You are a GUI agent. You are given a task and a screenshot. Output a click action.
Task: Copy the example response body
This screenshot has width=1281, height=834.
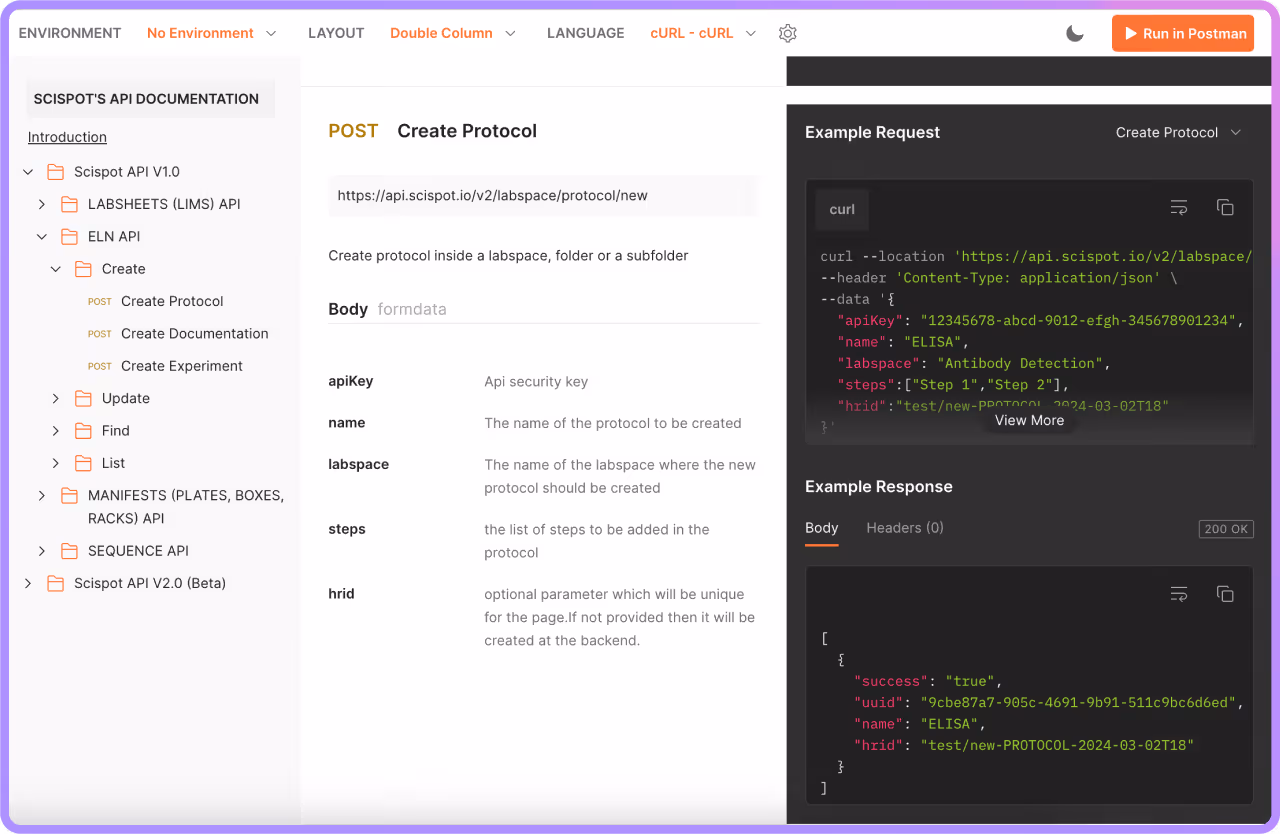(1226, 593)
